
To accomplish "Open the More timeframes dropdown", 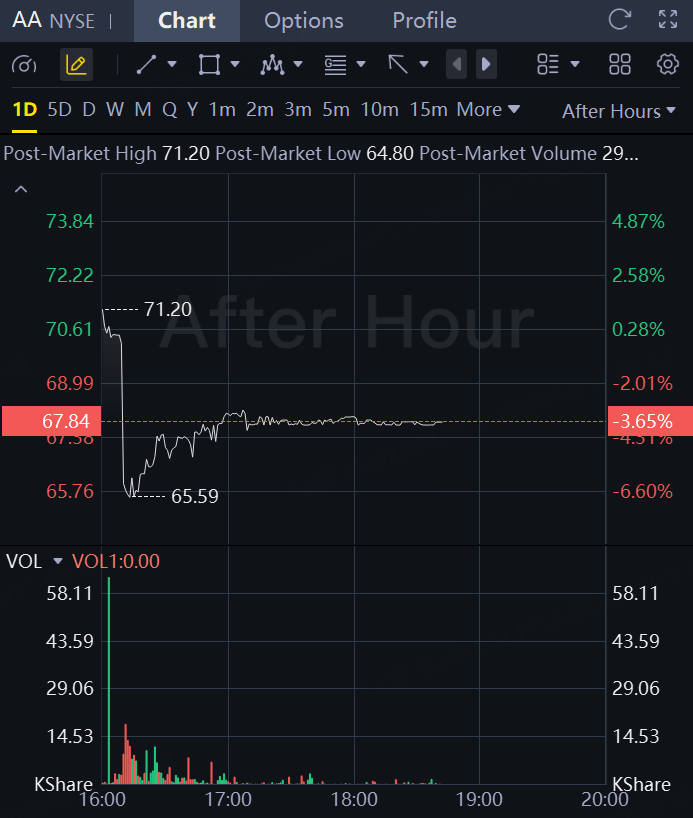I will point(488,110).
